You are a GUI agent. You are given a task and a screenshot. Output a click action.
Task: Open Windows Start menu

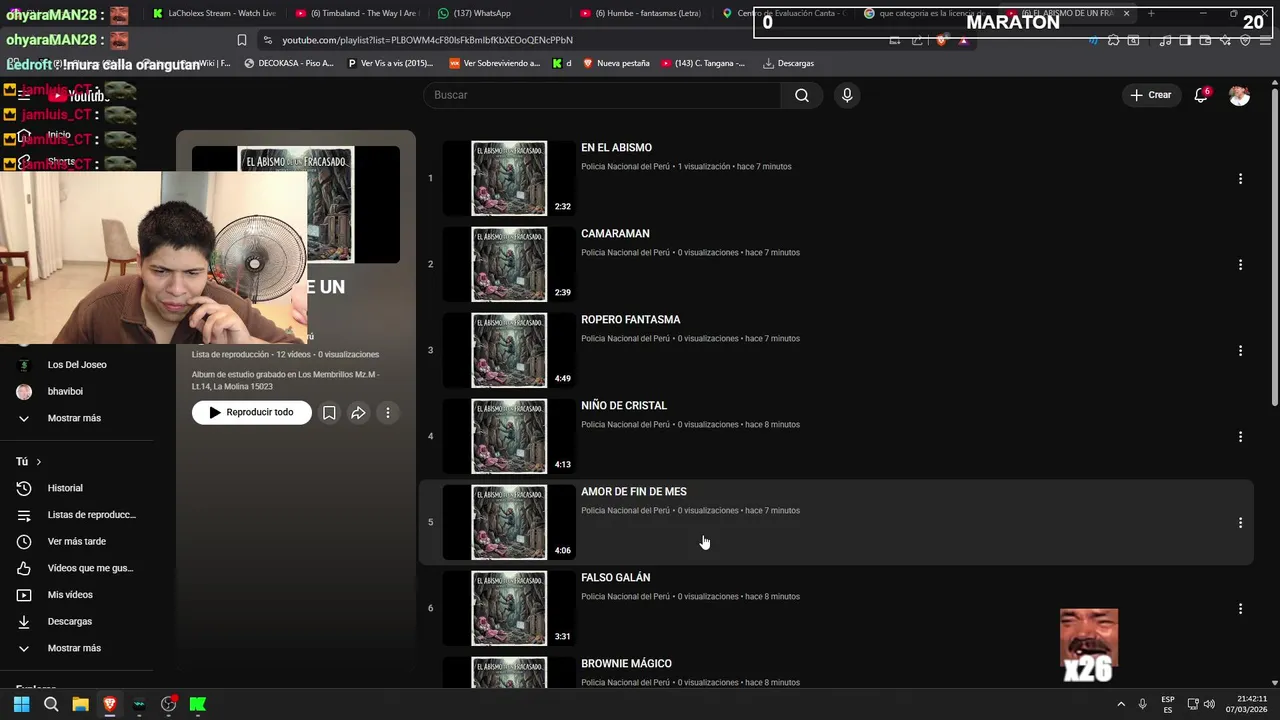click(21, 704)
